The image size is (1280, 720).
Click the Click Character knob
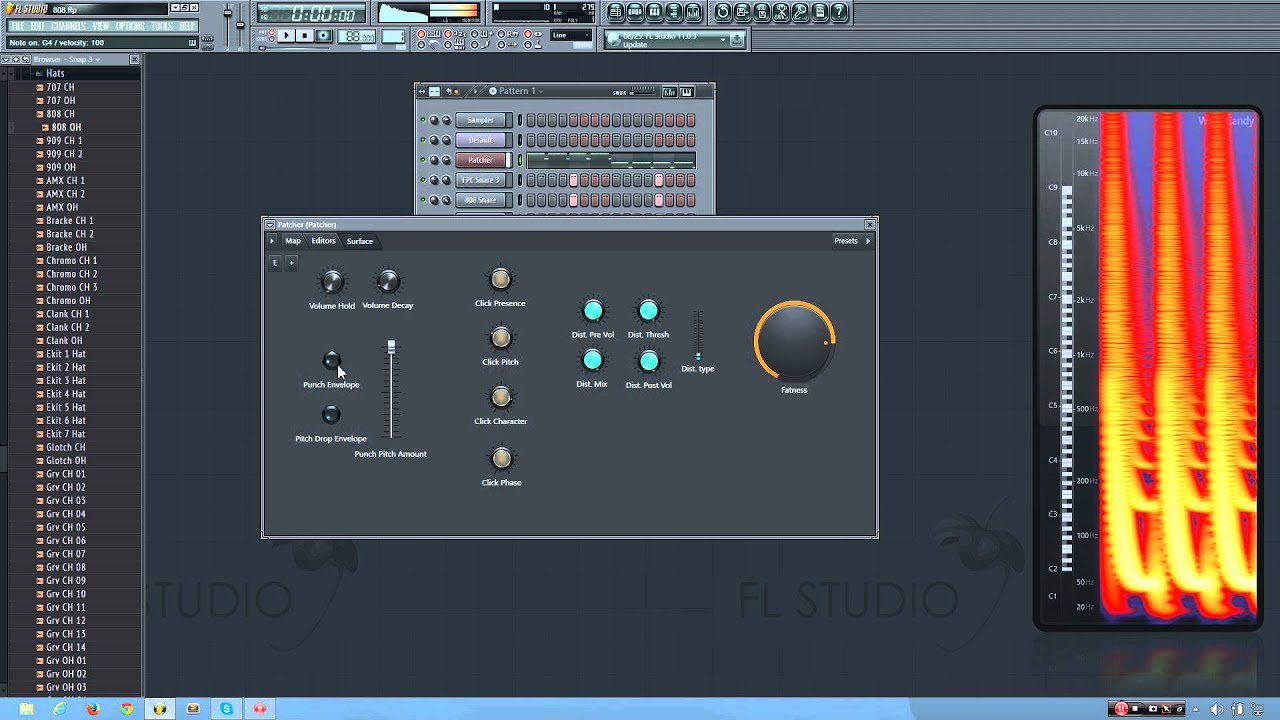(501, 397)
